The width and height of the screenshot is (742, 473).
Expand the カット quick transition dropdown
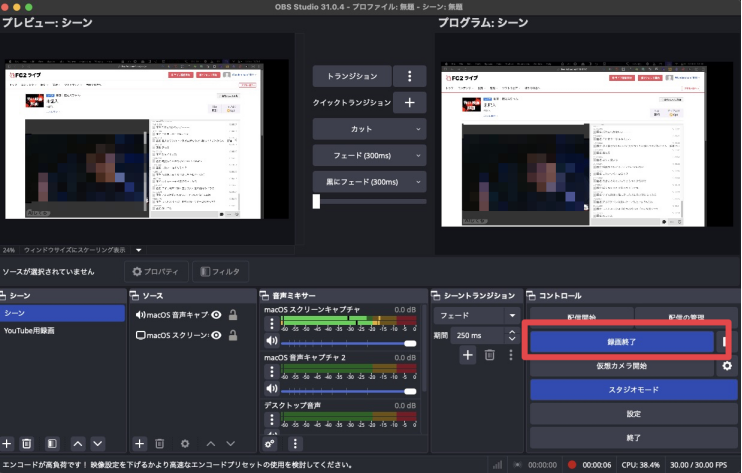(x=369, y=129)
